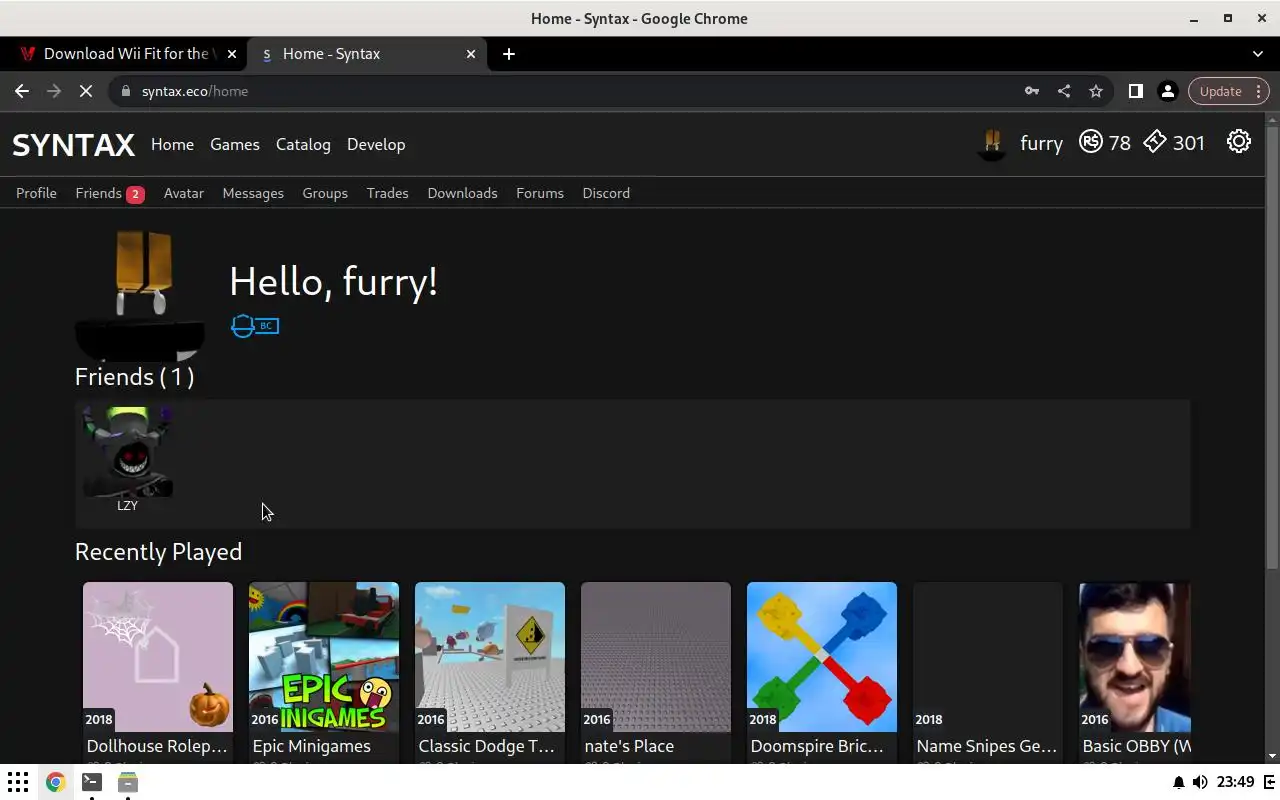This screenshot has width=1280, height=800.
Task: Click the 301 Tix balance
Action: (1188, 143)
